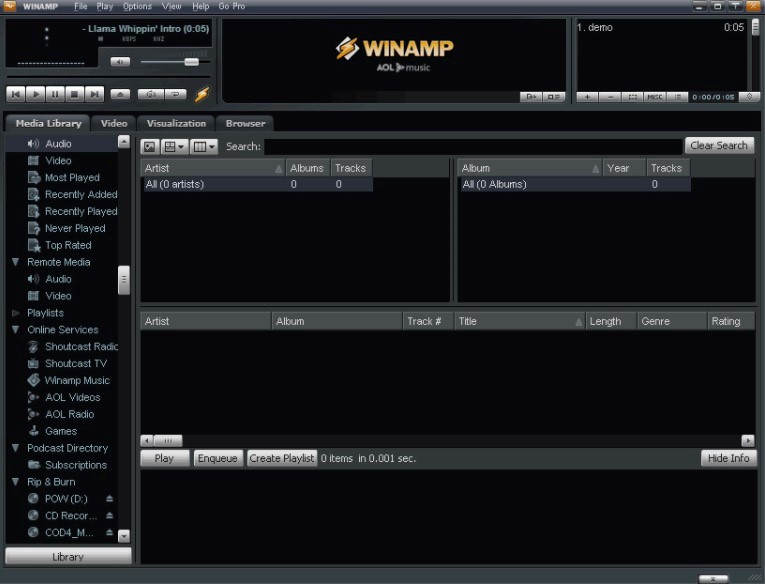The width and height of the screenshot is (765, 584).
Task: Click the volume slider handle
Action: pyautogui.click(x=191, y=62)
